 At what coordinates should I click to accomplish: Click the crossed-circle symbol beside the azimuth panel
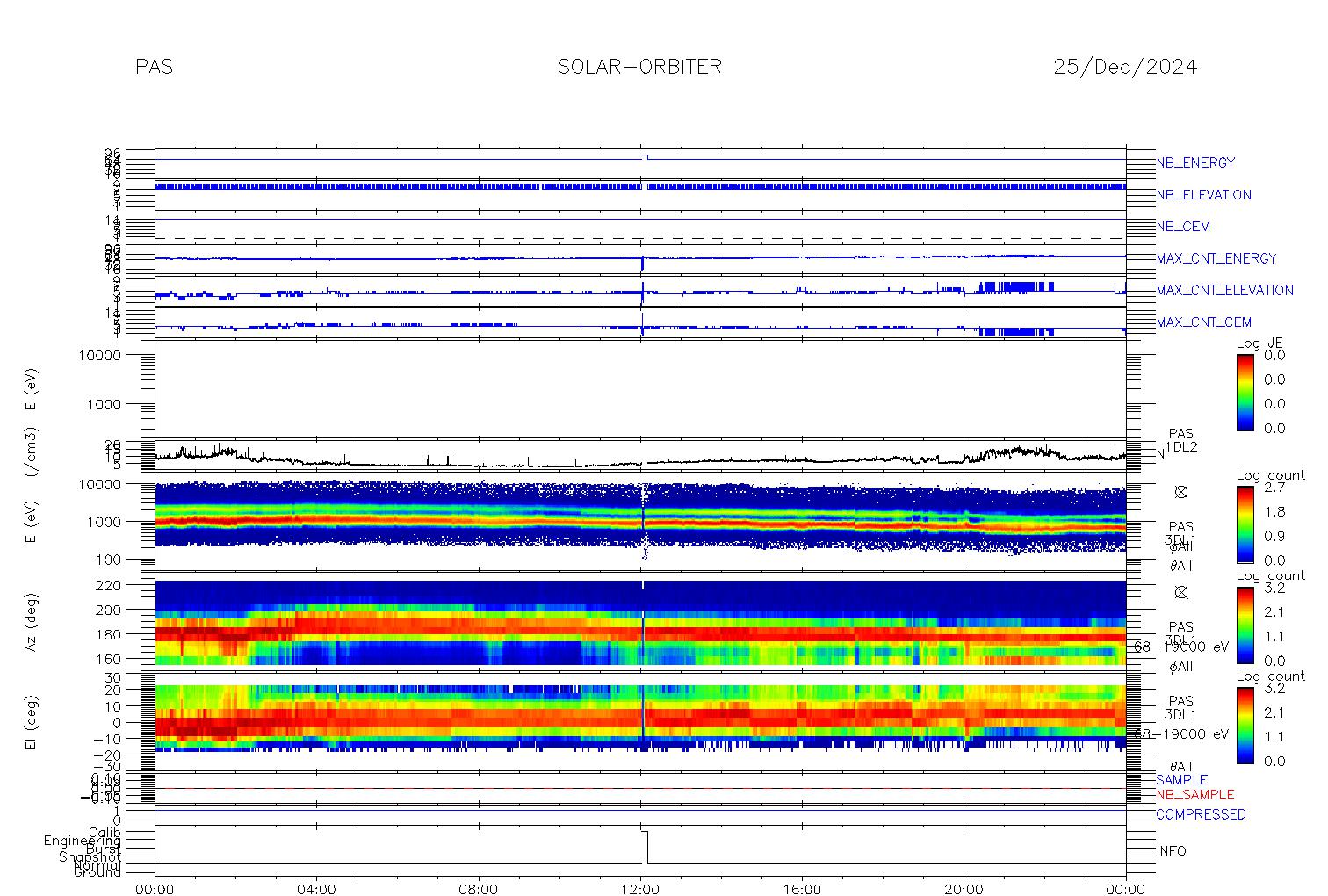click(1181, 592)
